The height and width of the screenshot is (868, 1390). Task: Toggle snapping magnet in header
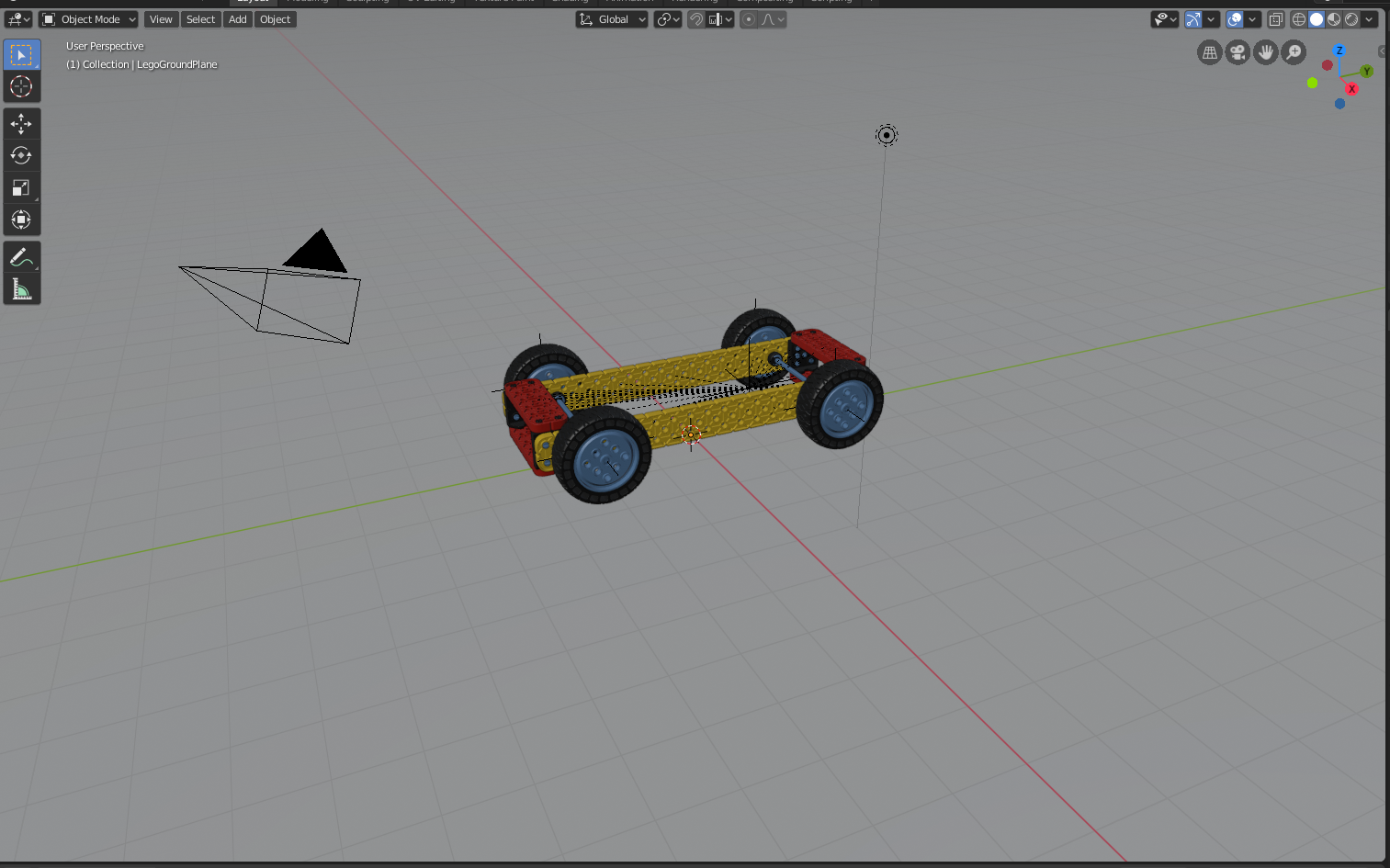click(x=696, y=19)
